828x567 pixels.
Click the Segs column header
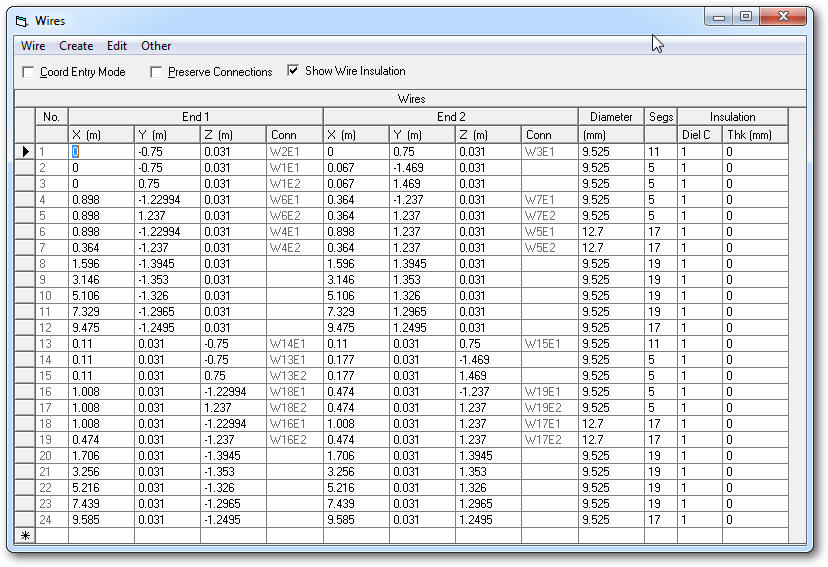[661, 117]
